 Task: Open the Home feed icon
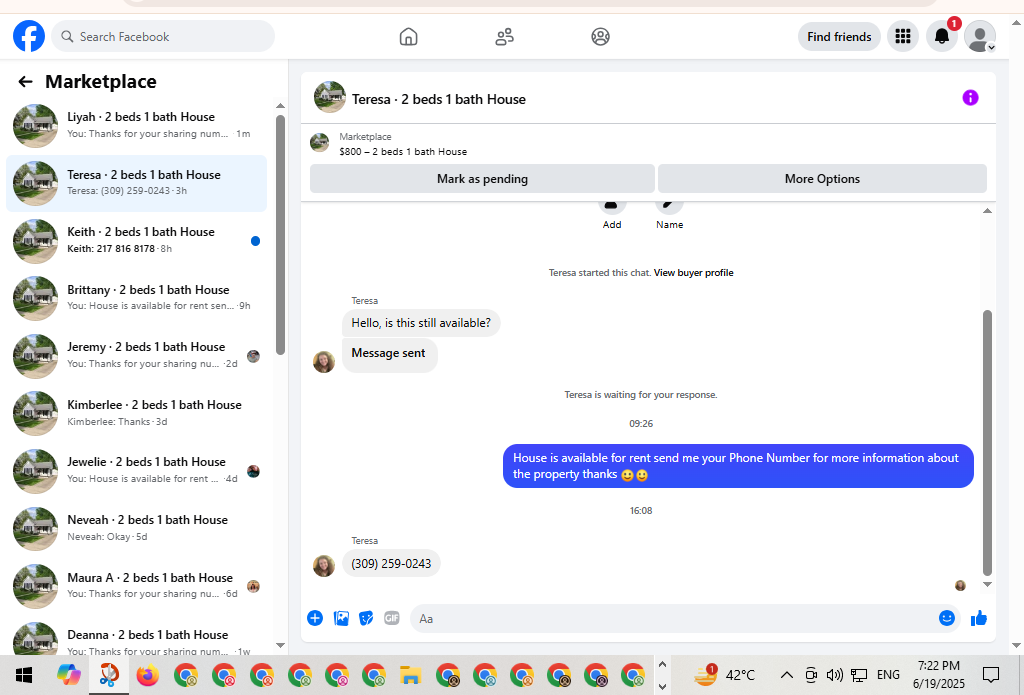coord(408,37)
